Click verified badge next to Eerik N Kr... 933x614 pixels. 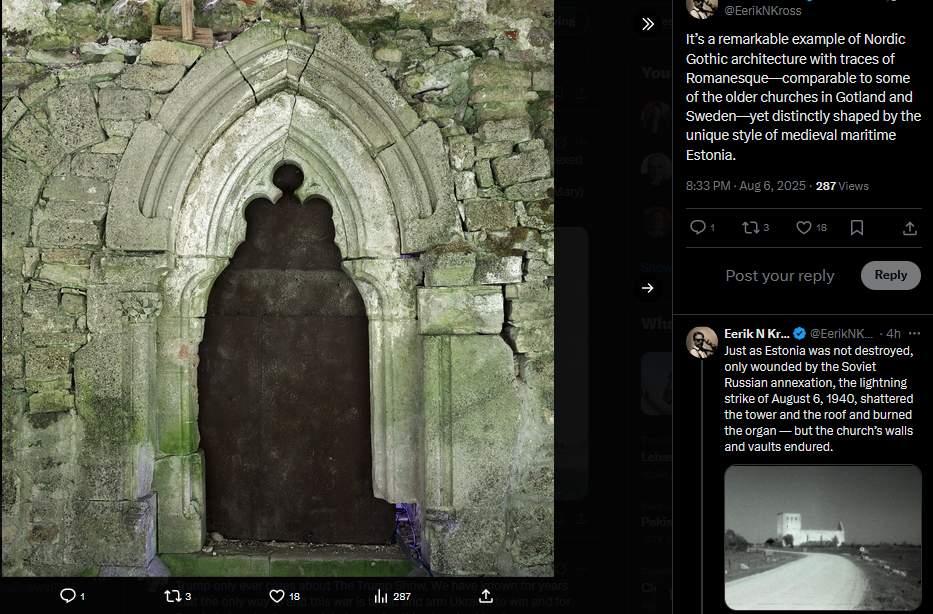(x=800, y=333)
